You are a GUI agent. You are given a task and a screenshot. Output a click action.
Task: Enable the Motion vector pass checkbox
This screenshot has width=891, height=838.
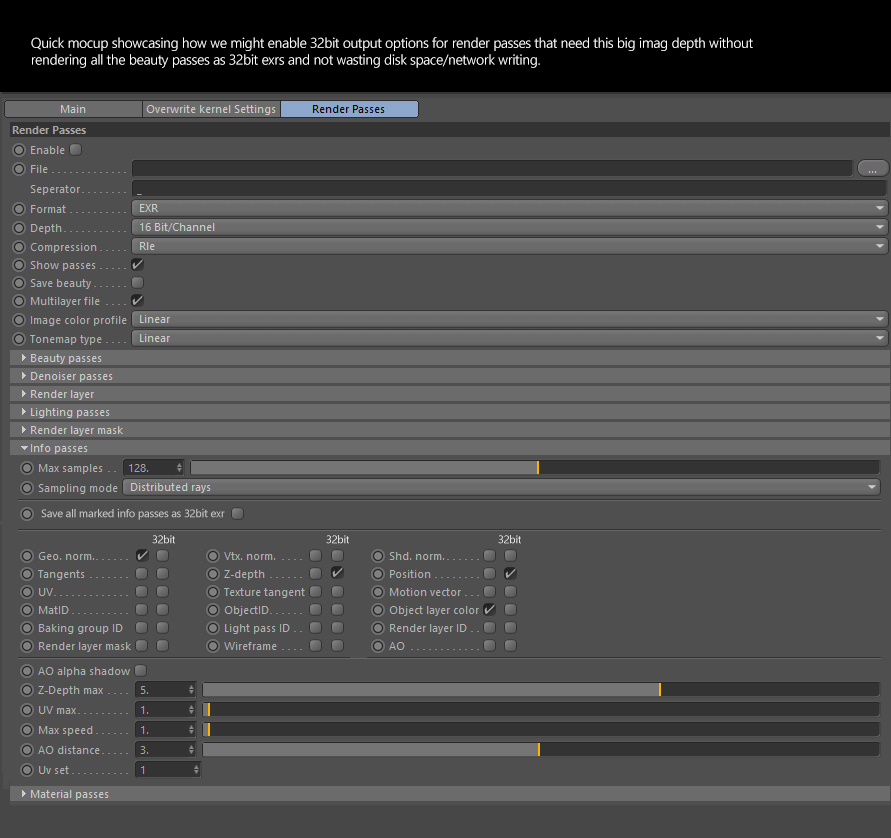[x=489, y=592]
